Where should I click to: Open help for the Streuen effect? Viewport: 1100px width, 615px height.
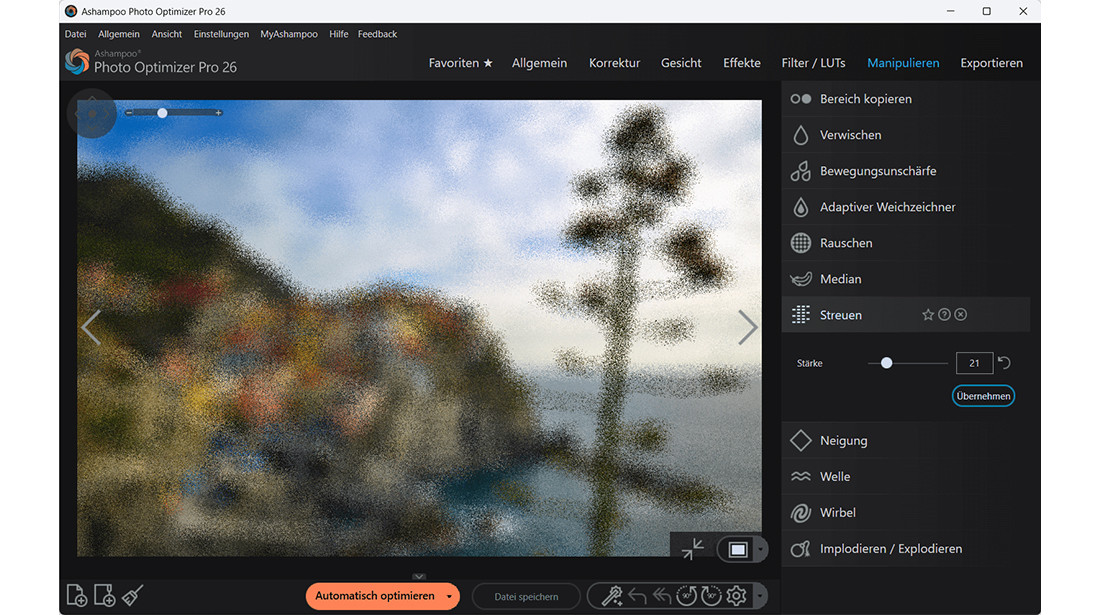point(944,315)
